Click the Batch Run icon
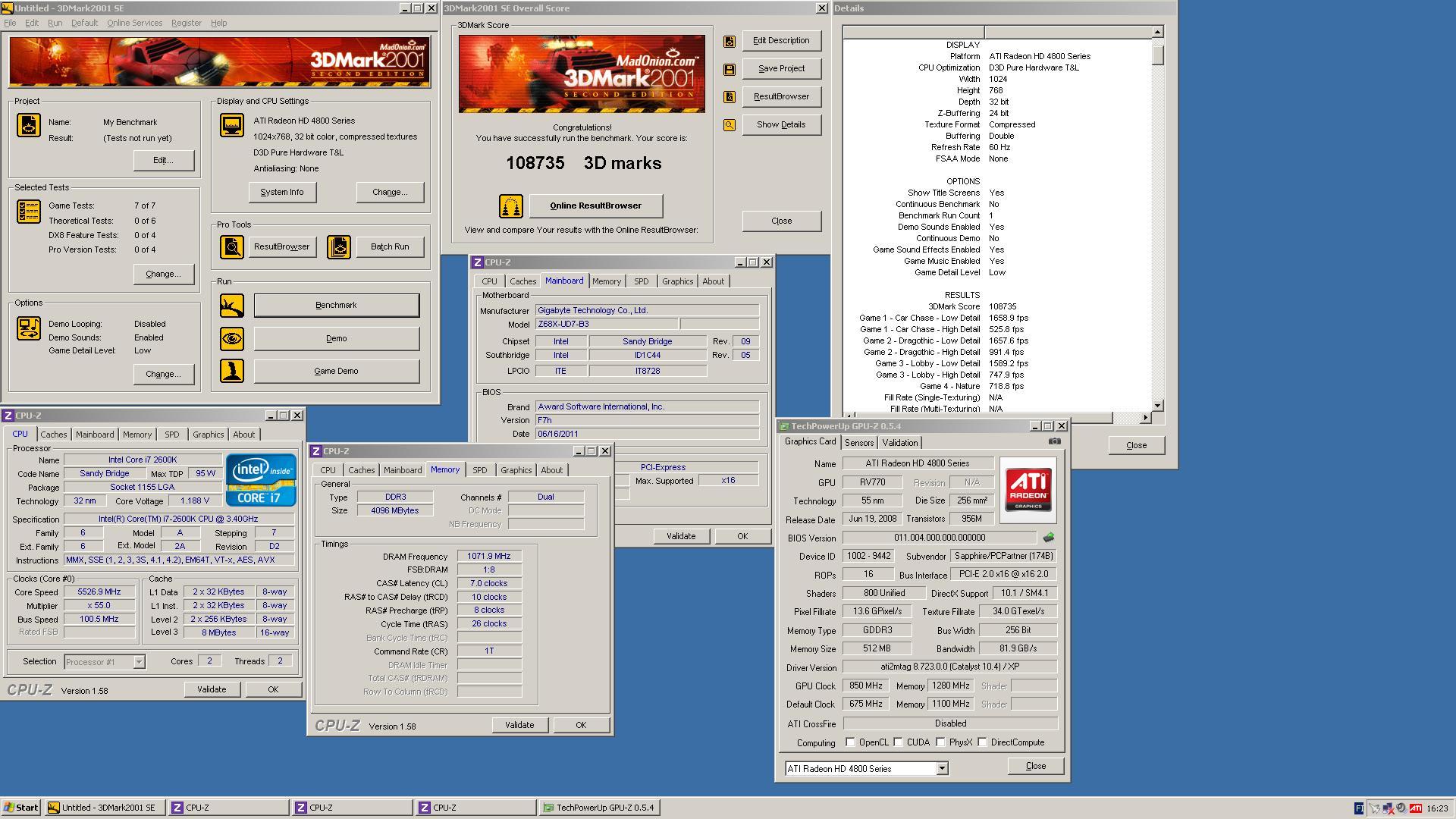1456x819 pixels. tap(339, 246)
